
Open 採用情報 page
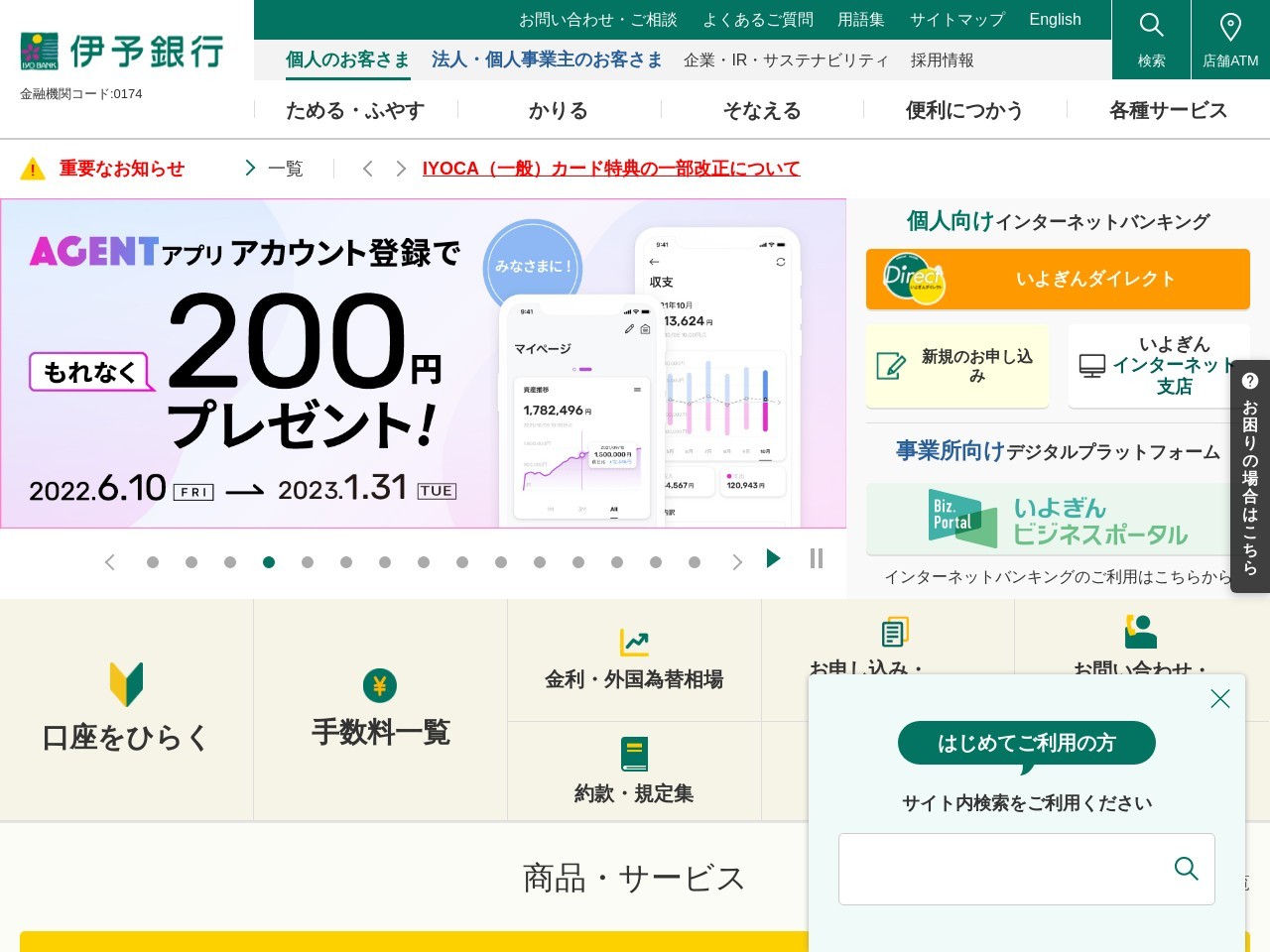(942, 60)
